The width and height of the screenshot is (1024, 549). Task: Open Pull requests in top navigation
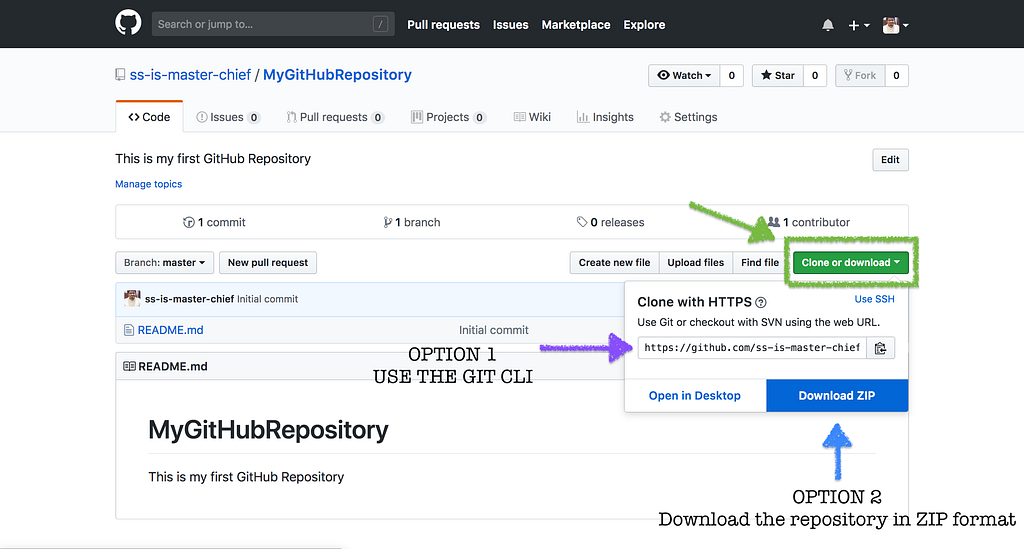click(x=443, y=25)
